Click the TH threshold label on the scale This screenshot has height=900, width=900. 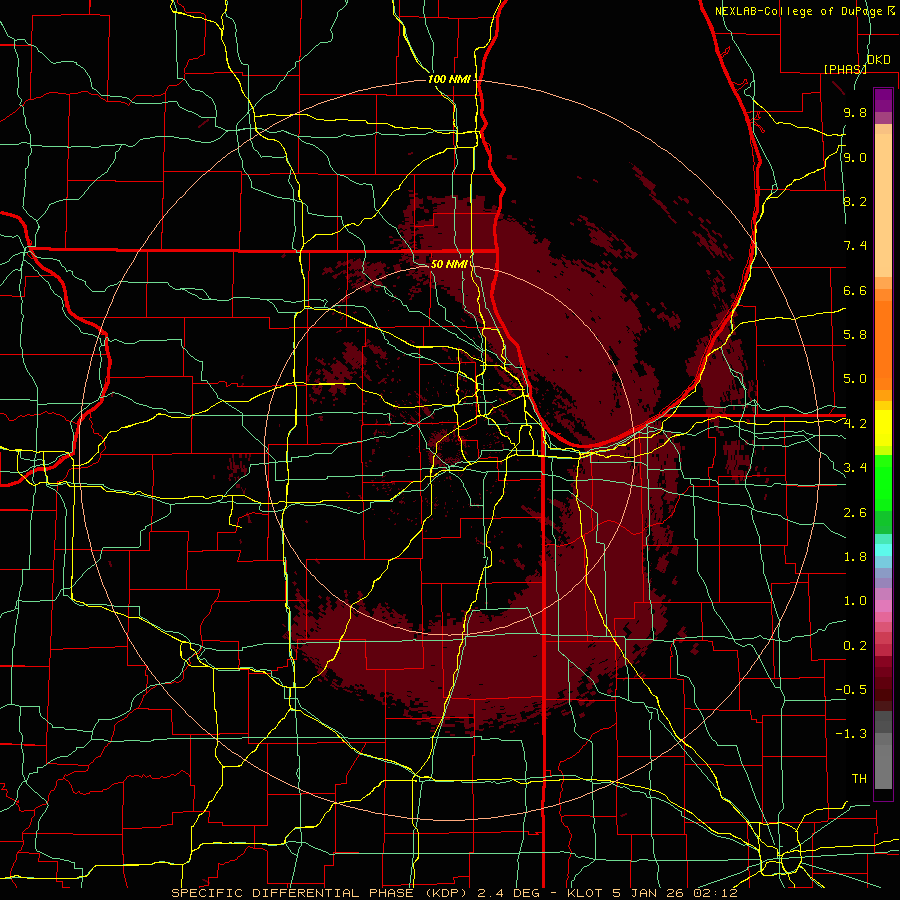point(859,779)
